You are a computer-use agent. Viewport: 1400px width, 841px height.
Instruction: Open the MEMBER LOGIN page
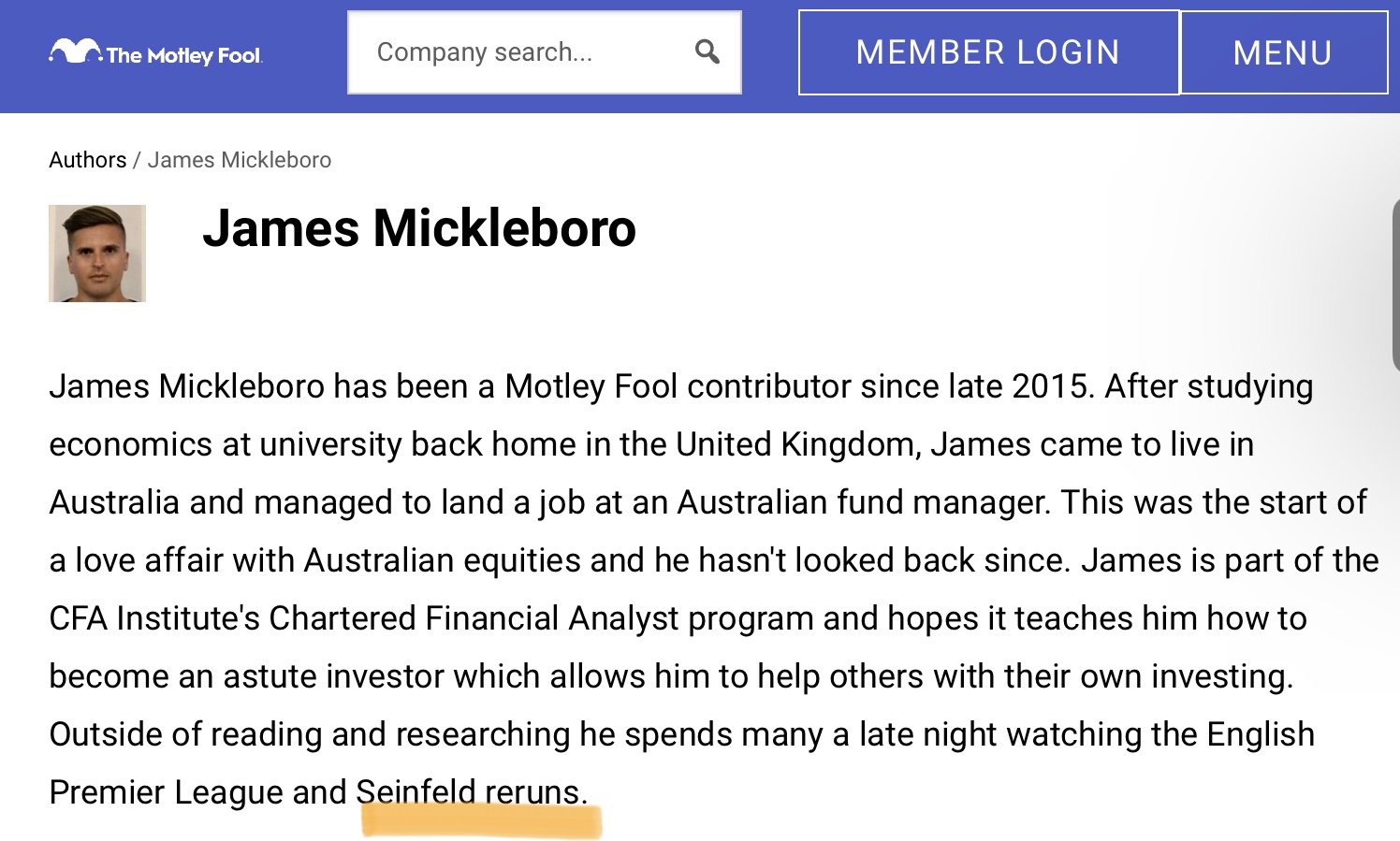click(x=988, y=52)
